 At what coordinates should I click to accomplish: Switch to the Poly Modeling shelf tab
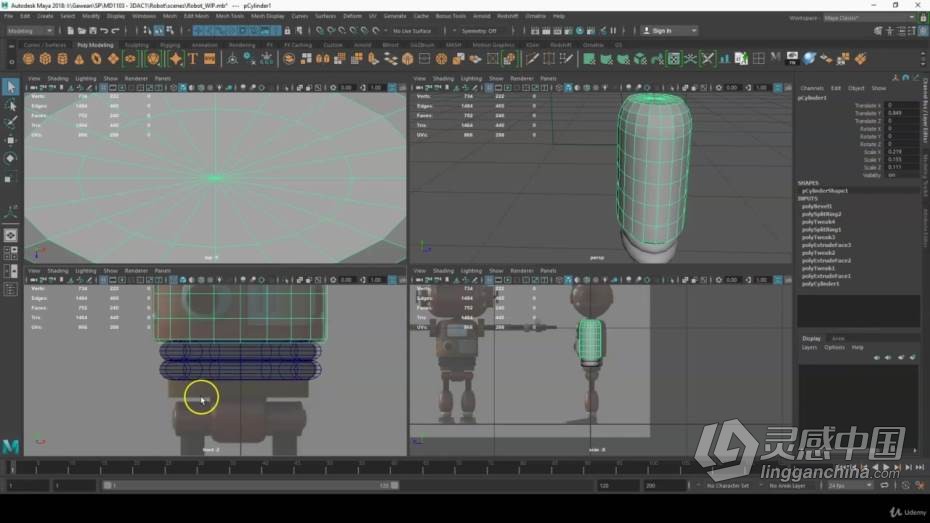click(95, 45)
